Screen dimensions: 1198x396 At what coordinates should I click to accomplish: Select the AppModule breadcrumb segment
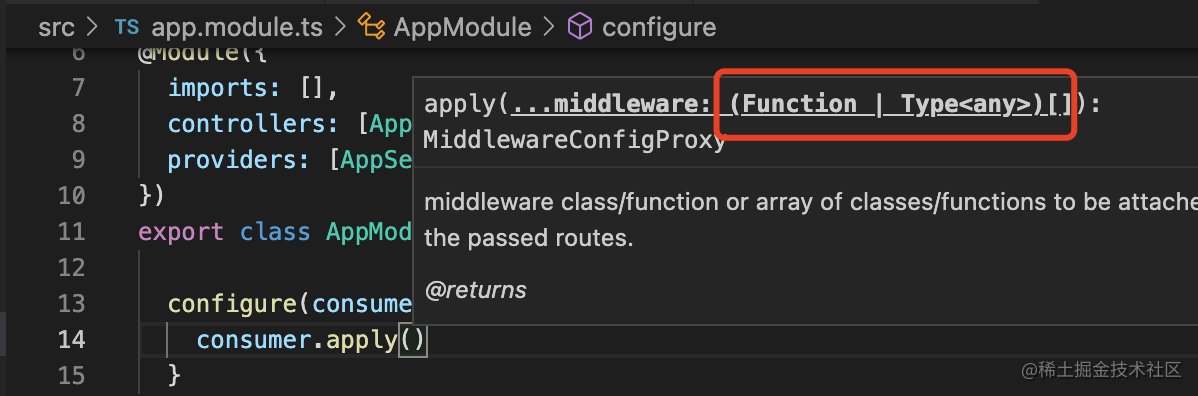coord(462,28)
